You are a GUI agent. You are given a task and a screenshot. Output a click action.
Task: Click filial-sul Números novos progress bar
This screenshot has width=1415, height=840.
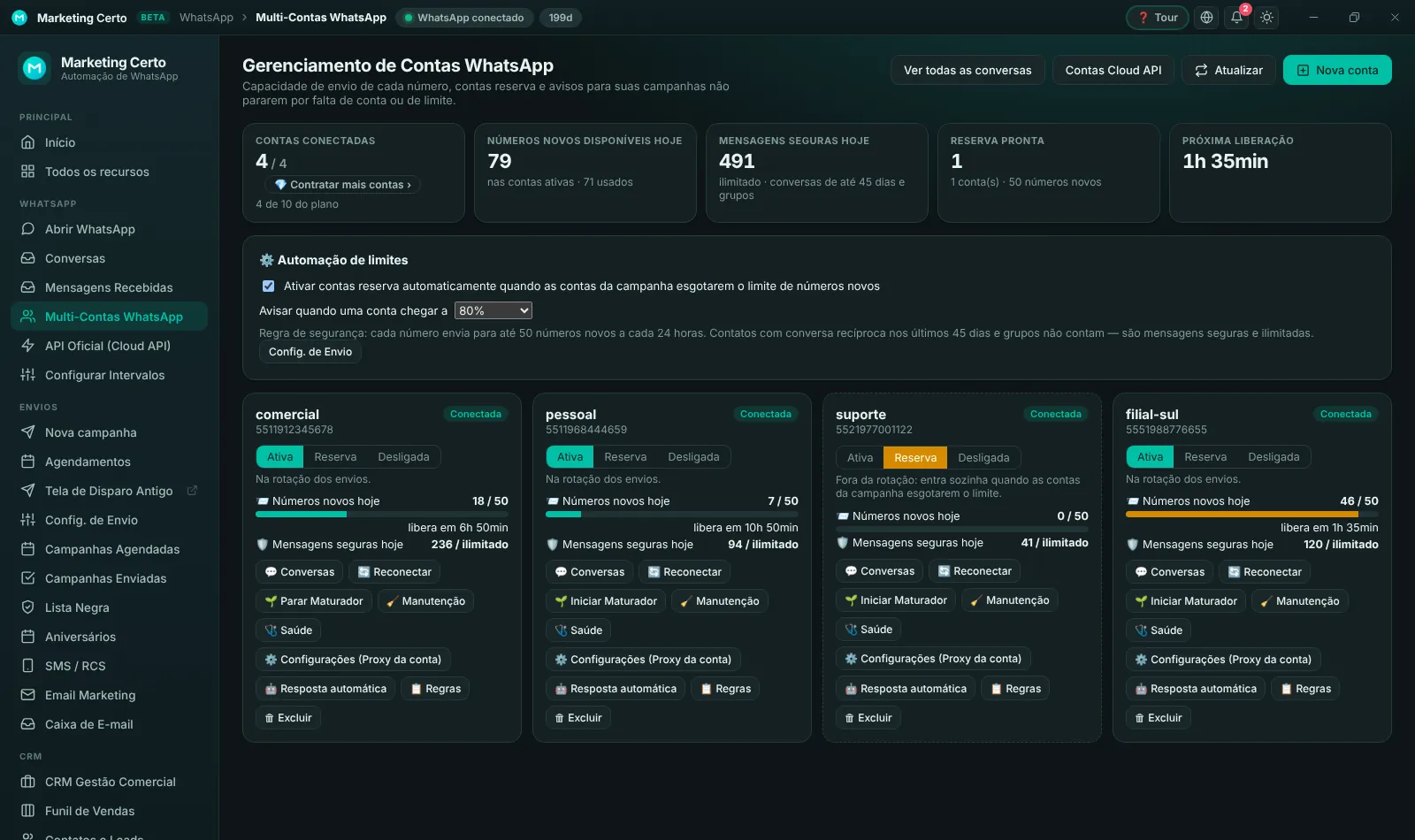click(x=1251, y=514)
